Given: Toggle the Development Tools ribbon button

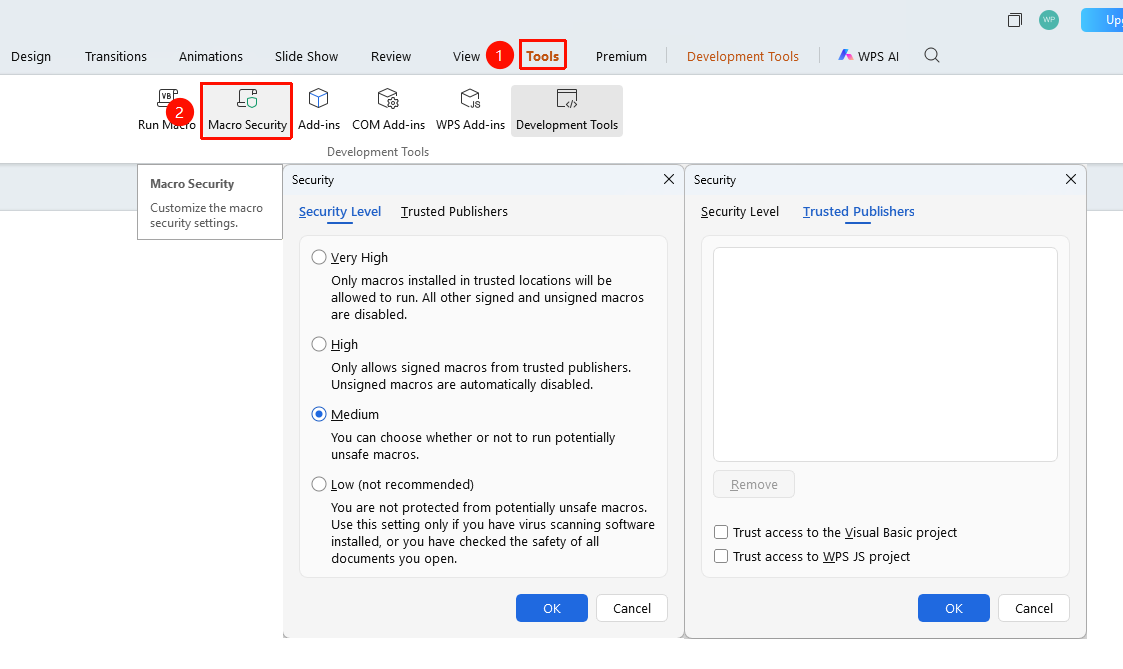Looking at the screenshot, I should (567, 110).
